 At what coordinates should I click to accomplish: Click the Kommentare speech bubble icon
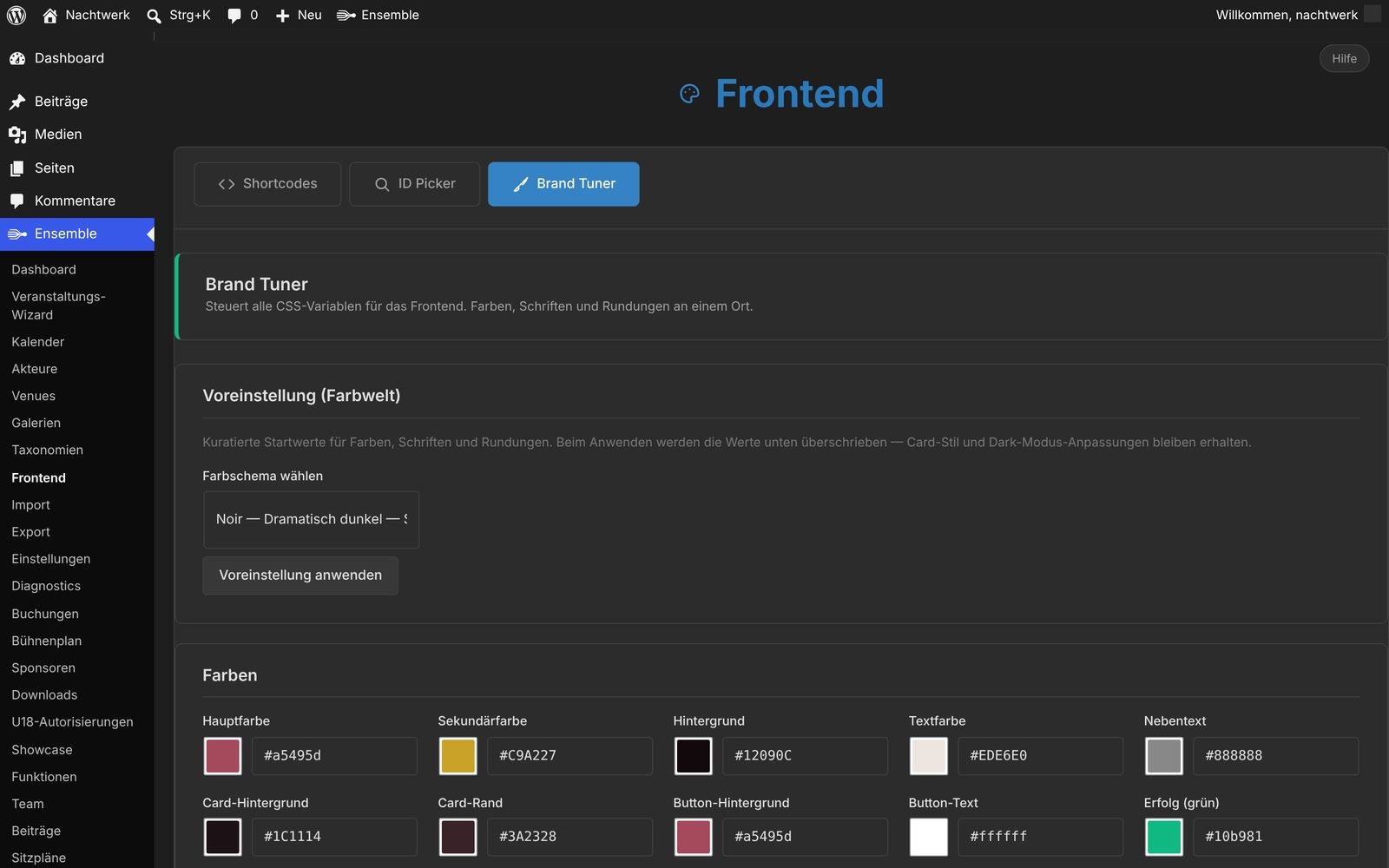pos(17,201)
